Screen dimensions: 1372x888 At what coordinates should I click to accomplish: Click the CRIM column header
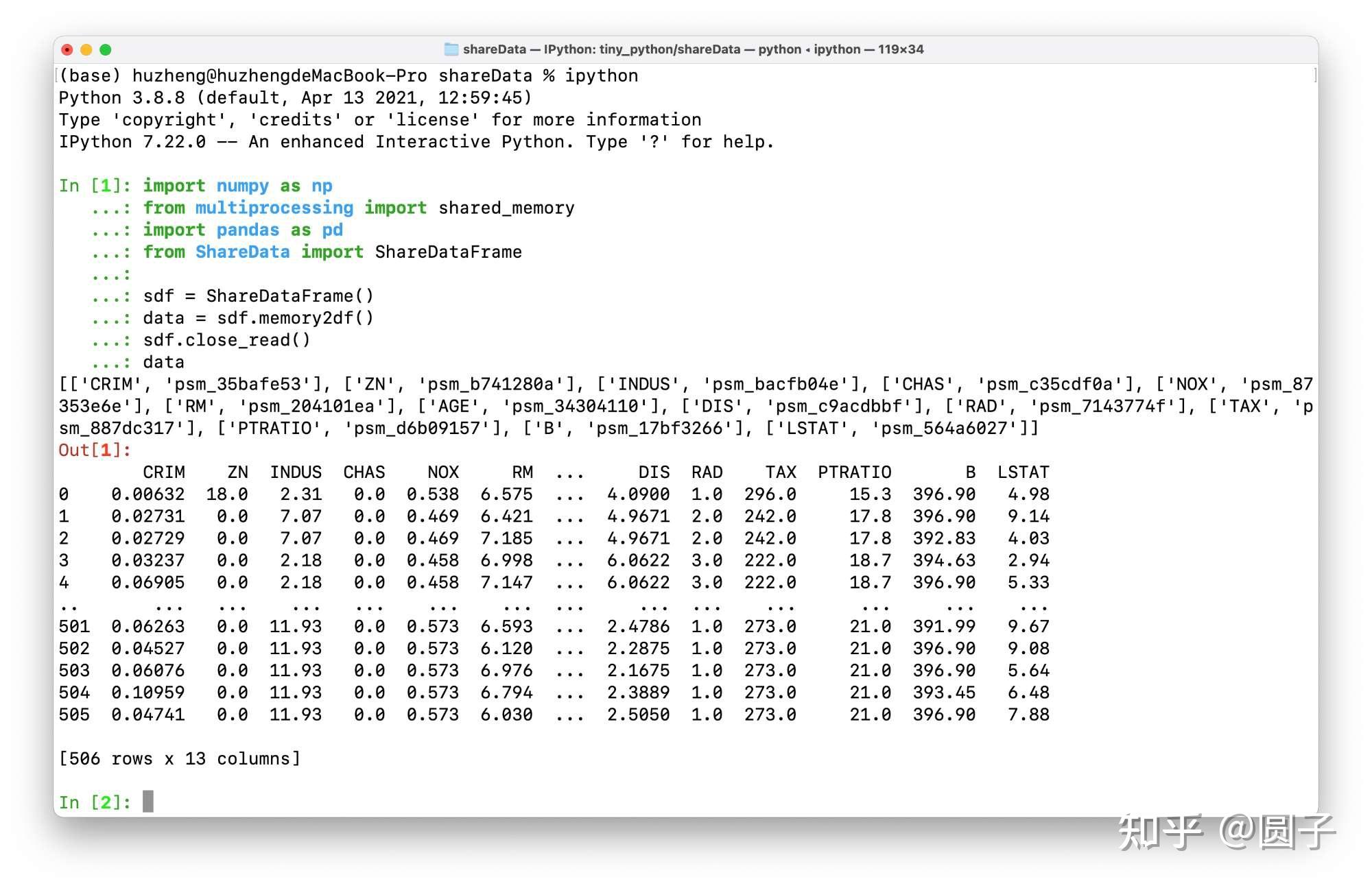[x=164, y=472]
